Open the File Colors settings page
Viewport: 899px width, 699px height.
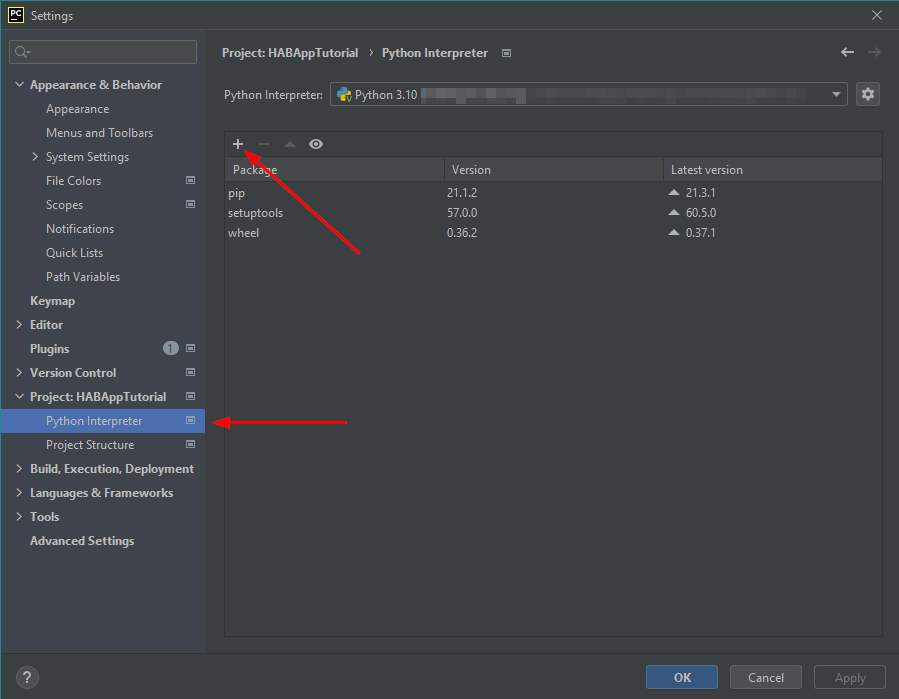[73, 181]
